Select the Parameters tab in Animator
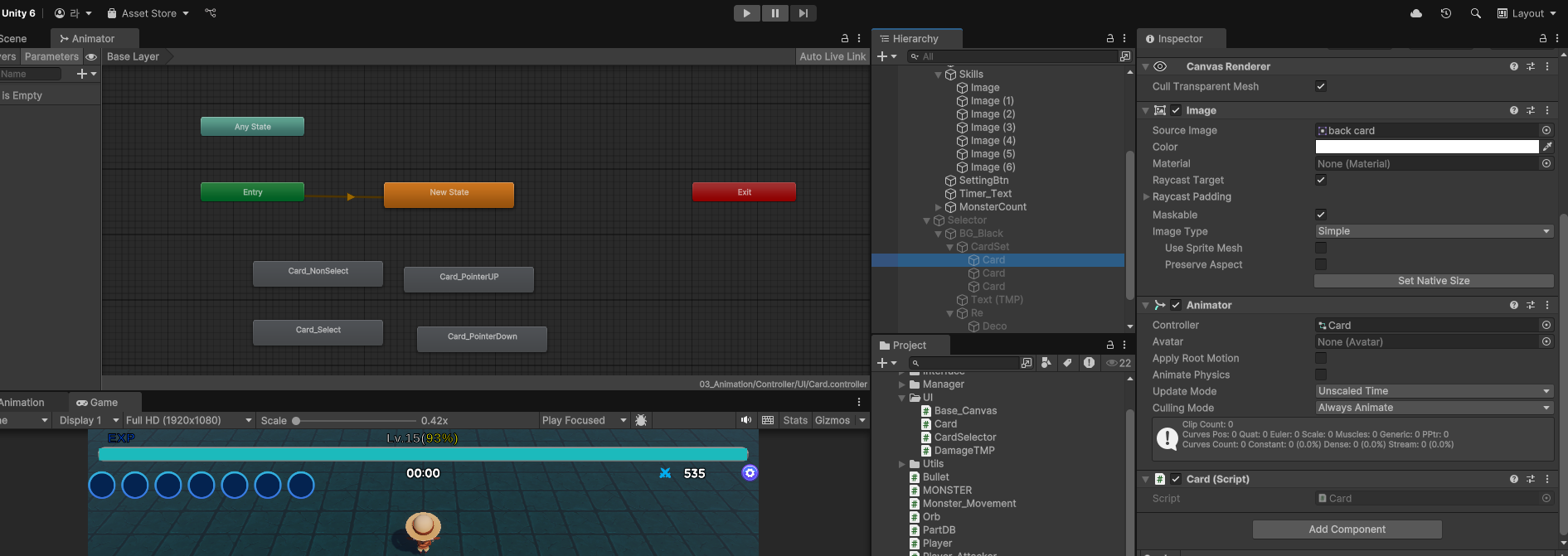 point(51,56)
